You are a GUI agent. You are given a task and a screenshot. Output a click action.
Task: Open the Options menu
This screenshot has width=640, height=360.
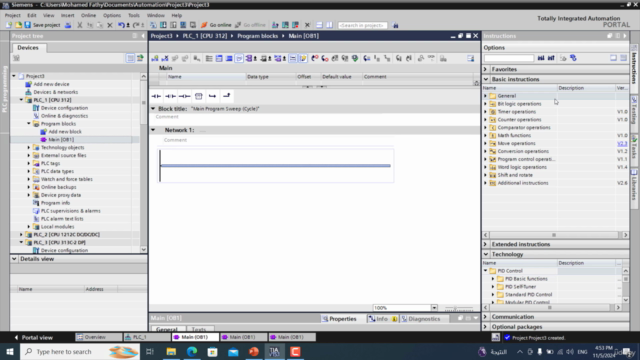111,16
